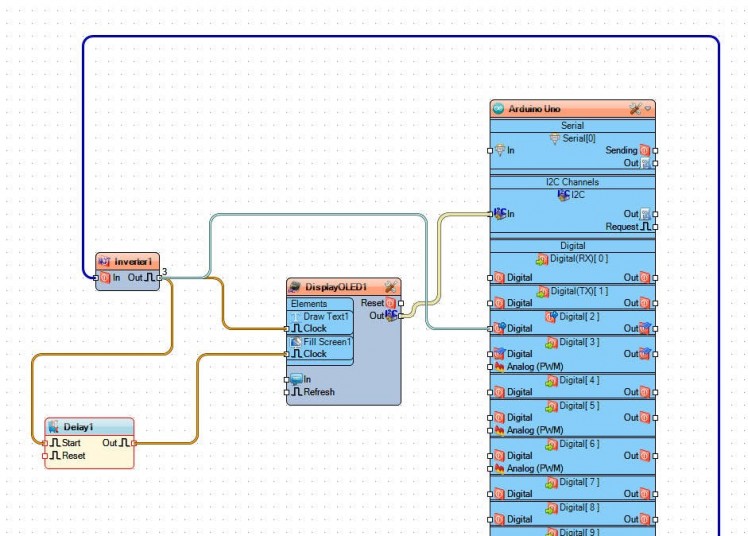Open the DisplayOLED1 tools wrench icon
Screen dimensions: 748x536
[x=390, y=287]
